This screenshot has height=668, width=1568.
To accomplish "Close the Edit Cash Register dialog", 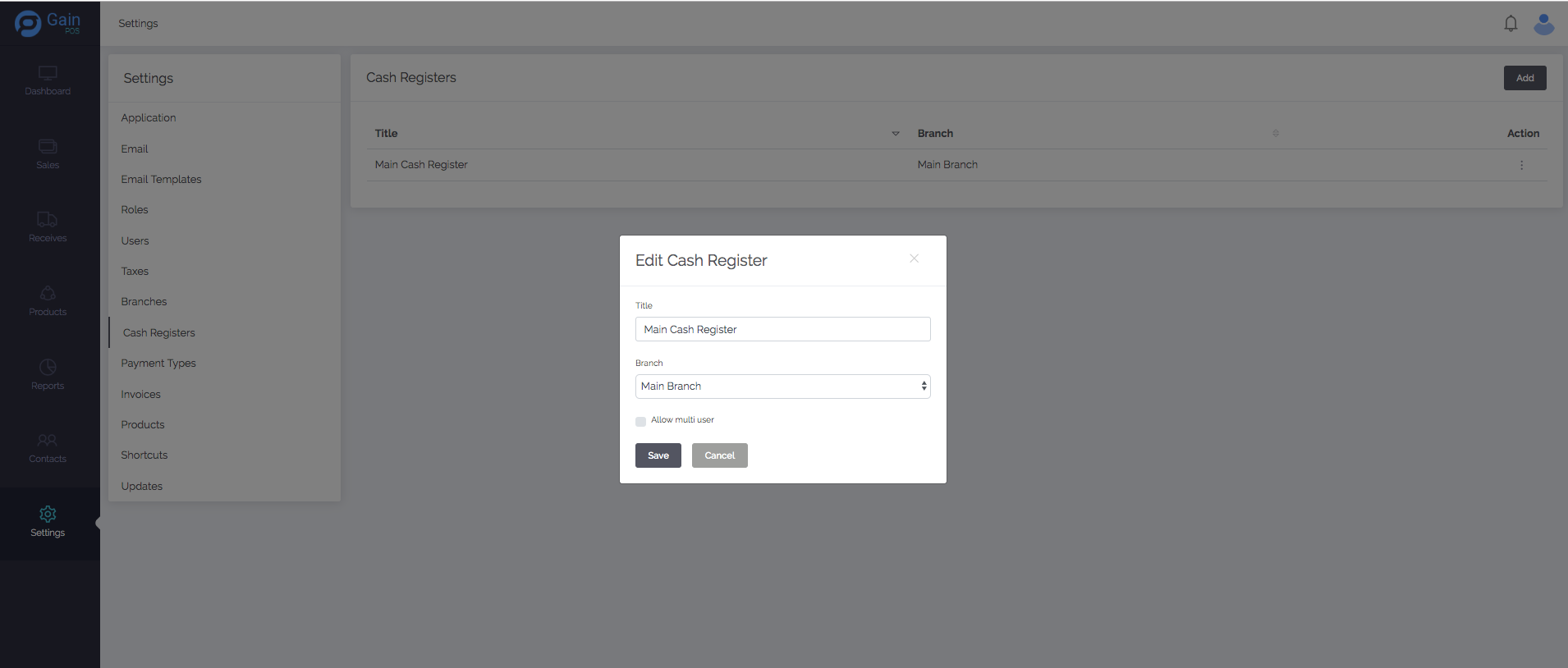I will coord(914,259).
